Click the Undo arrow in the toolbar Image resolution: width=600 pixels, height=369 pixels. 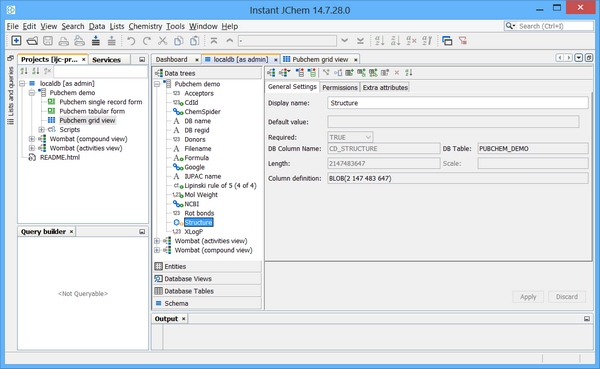131,41
